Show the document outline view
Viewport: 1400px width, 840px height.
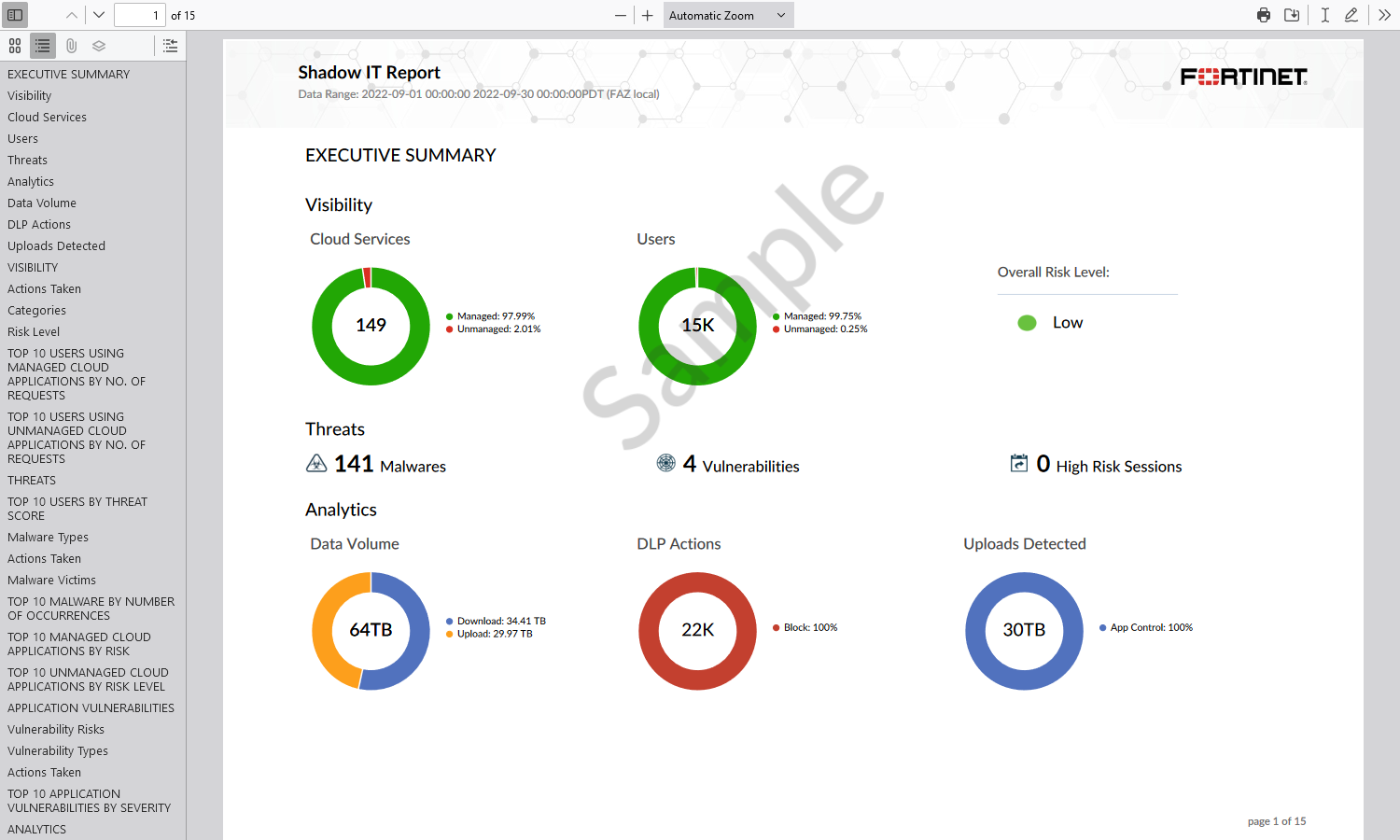point(42,45)
